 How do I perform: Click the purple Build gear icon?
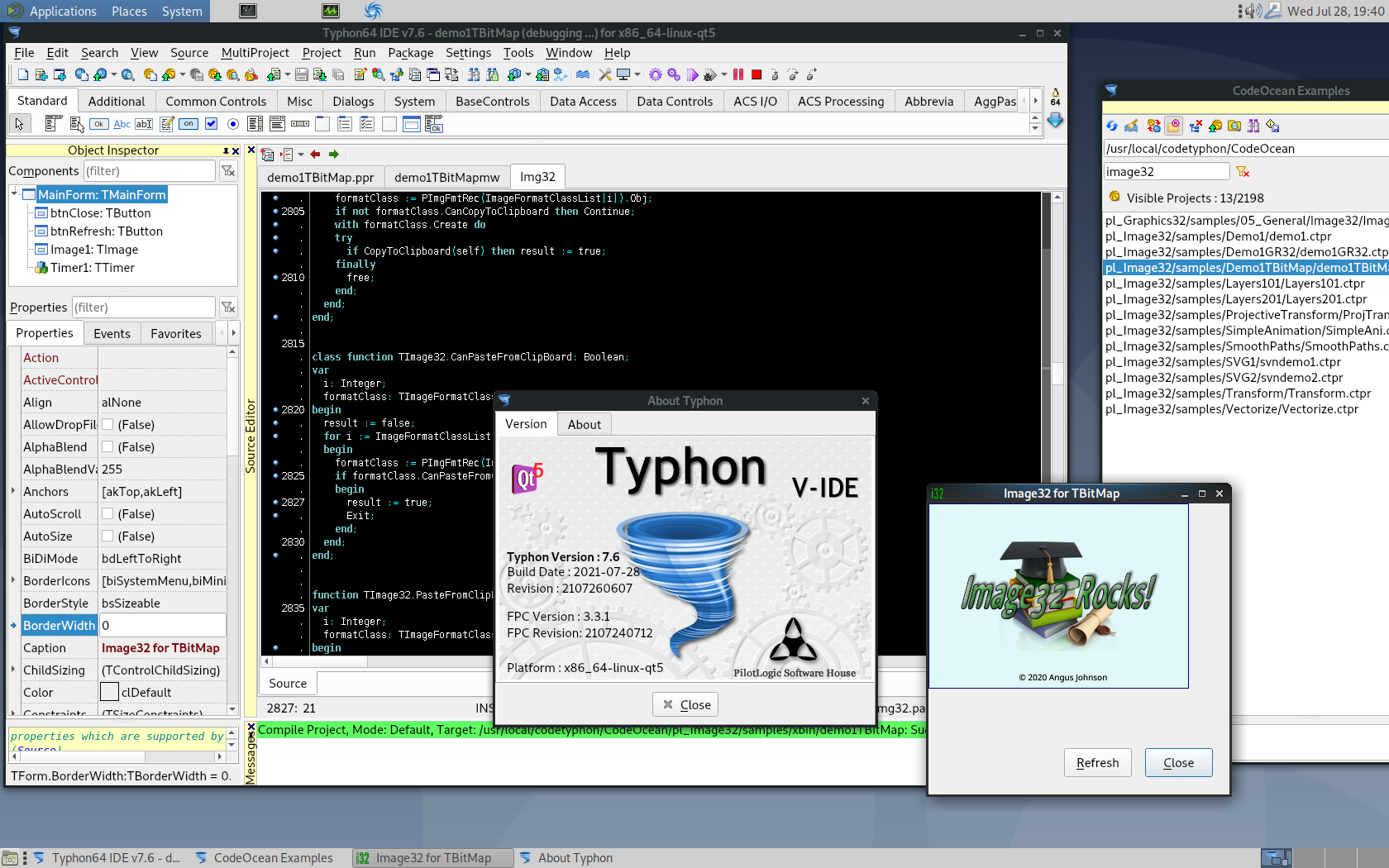[x=656, y=75]
